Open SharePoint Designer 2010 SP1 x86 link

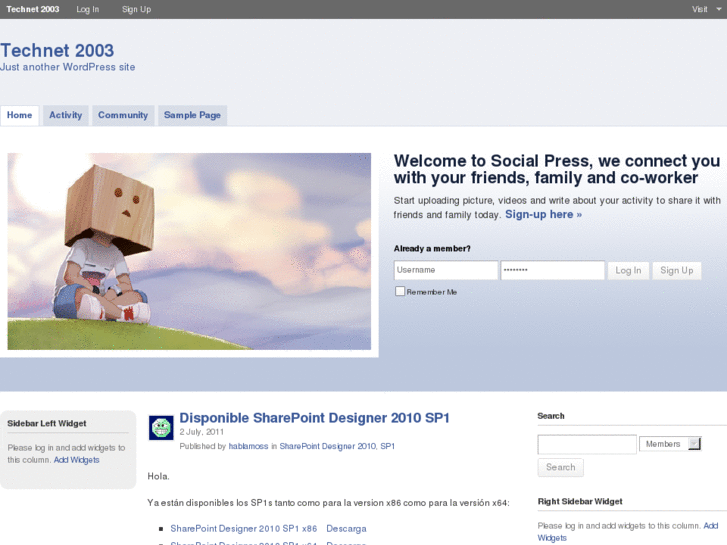pos(244,529)
